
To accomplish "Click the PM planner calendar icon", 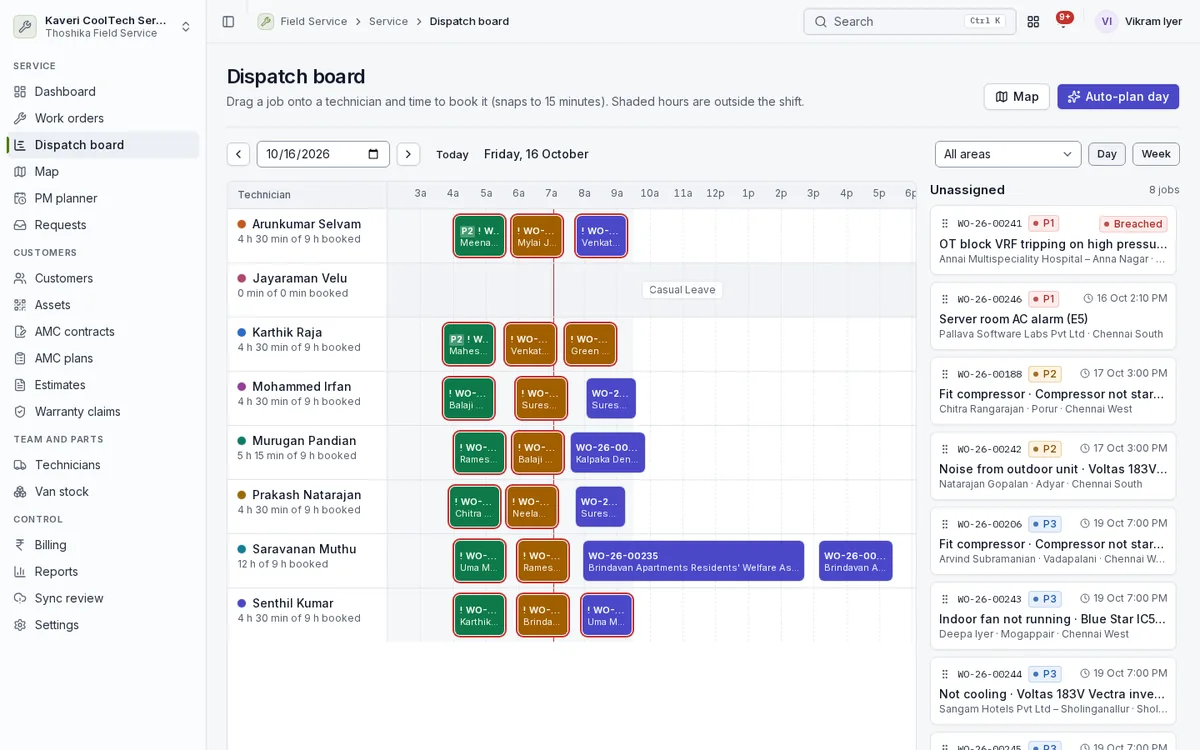I will 20,198.
